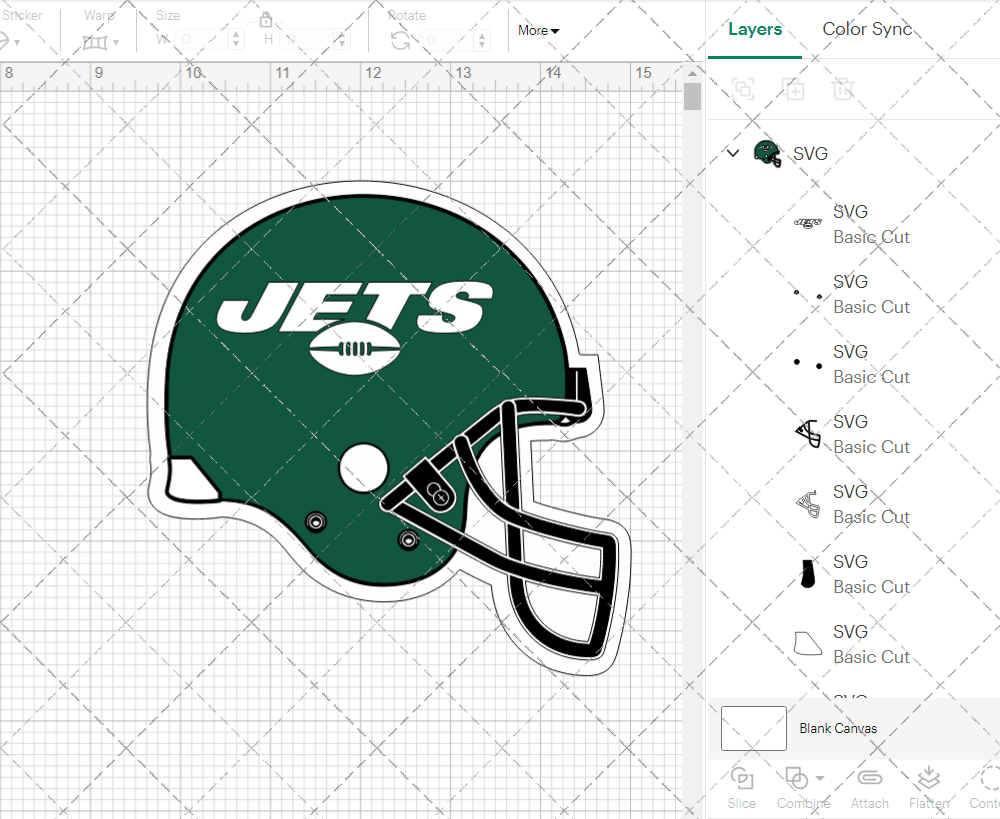Click the Warp tool icon
The height and width of the screenshot is (819, 1000).
coord(94,42)
